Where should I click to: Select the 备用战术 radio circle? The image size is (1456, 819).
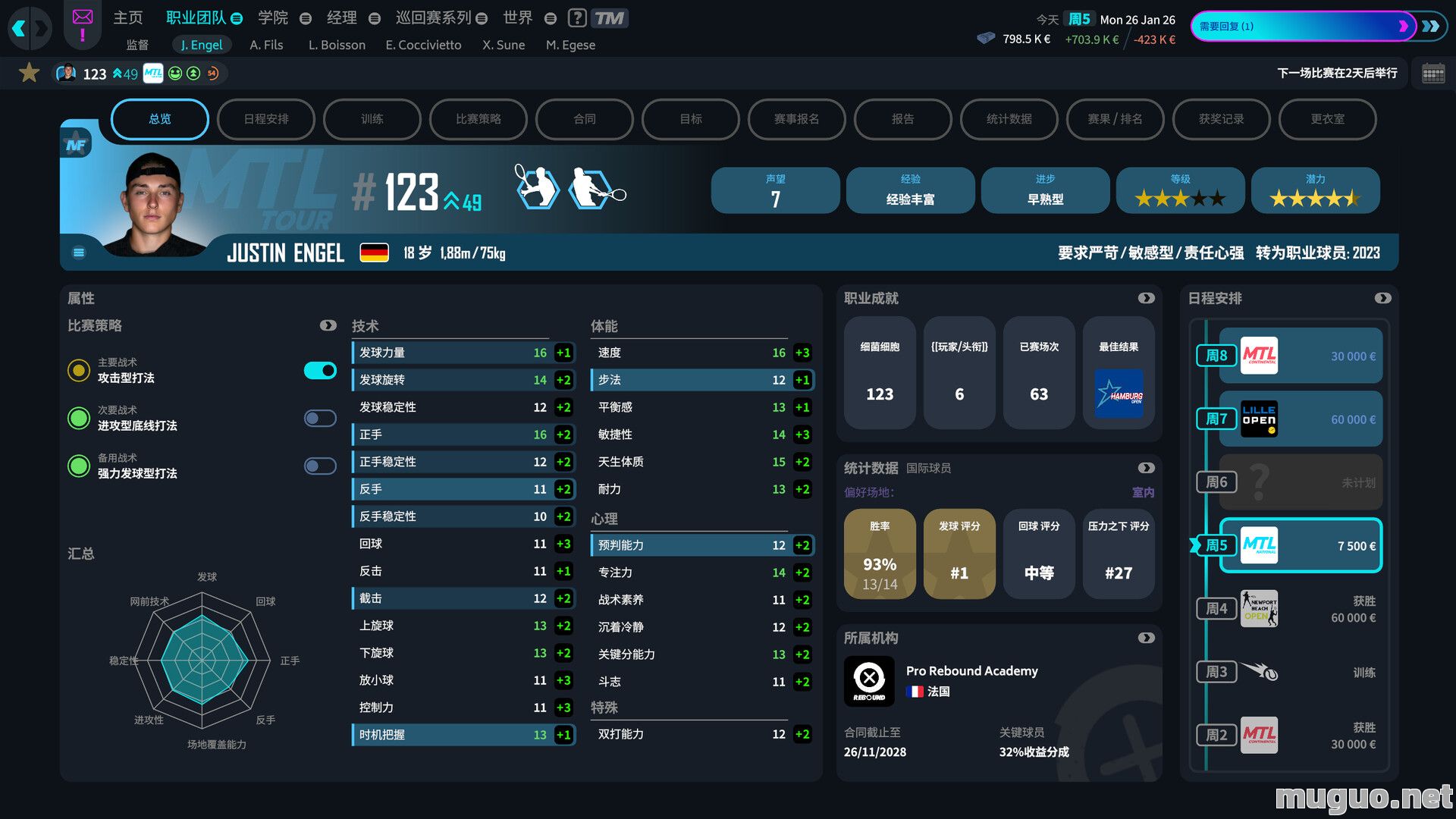(78, 466)
